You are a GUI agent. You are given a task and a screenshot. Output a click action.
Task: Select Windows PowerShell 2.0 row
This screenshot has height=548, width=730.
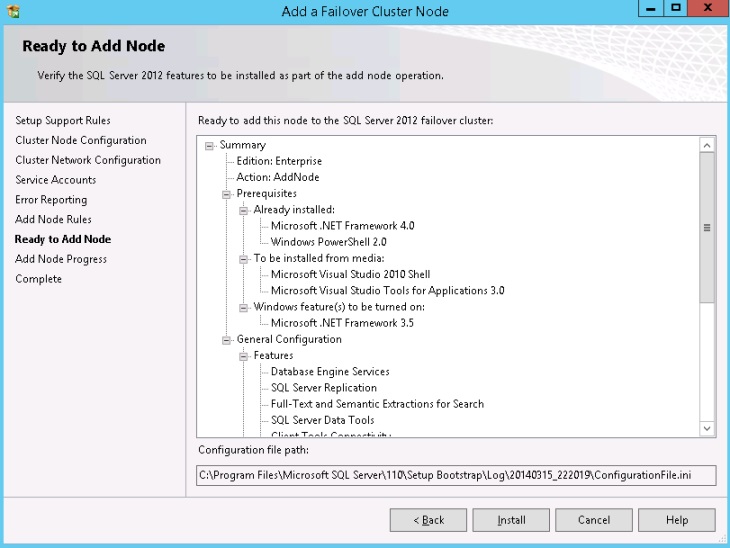click(x=328, y=242)
